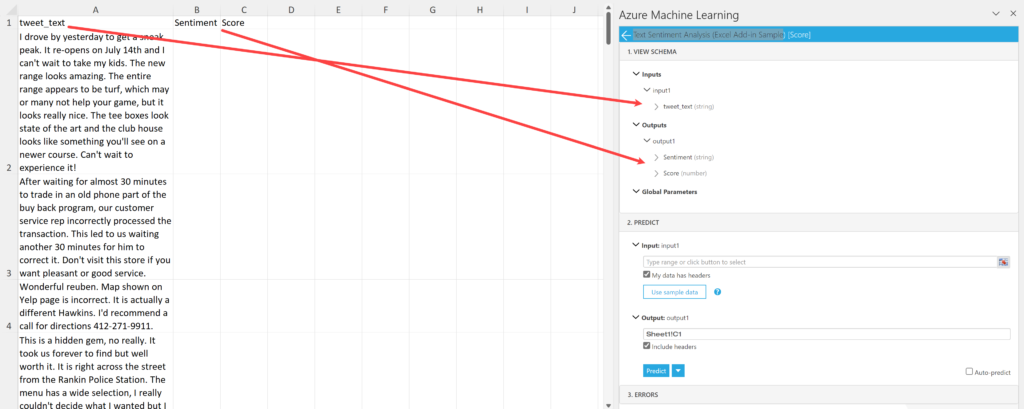Select column H header
Viewport: 1024px width, 409px height.
coord(479,9)
